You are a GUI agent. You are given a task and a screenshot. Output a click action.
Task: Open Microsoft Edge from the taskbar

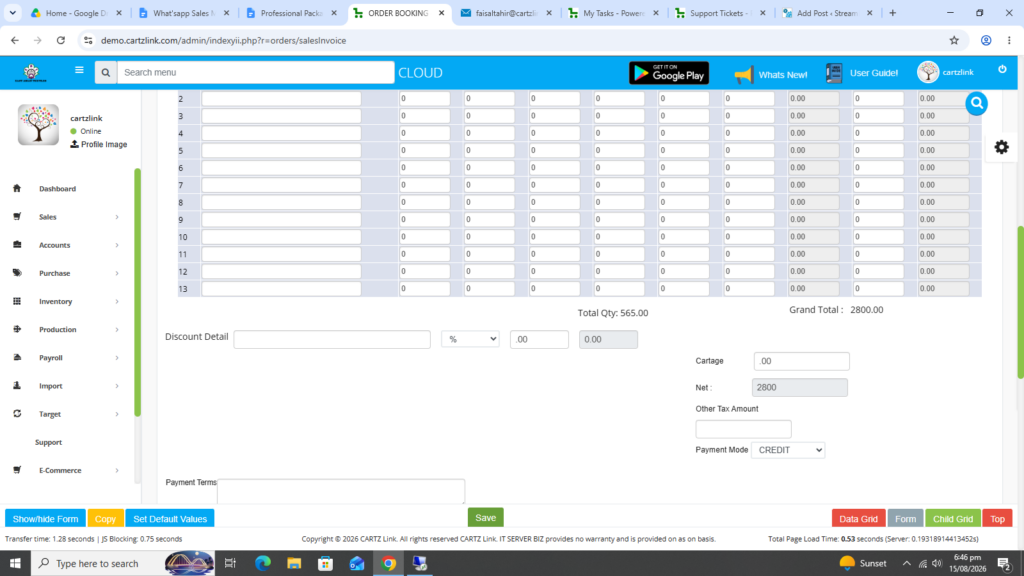coord(263,563)
